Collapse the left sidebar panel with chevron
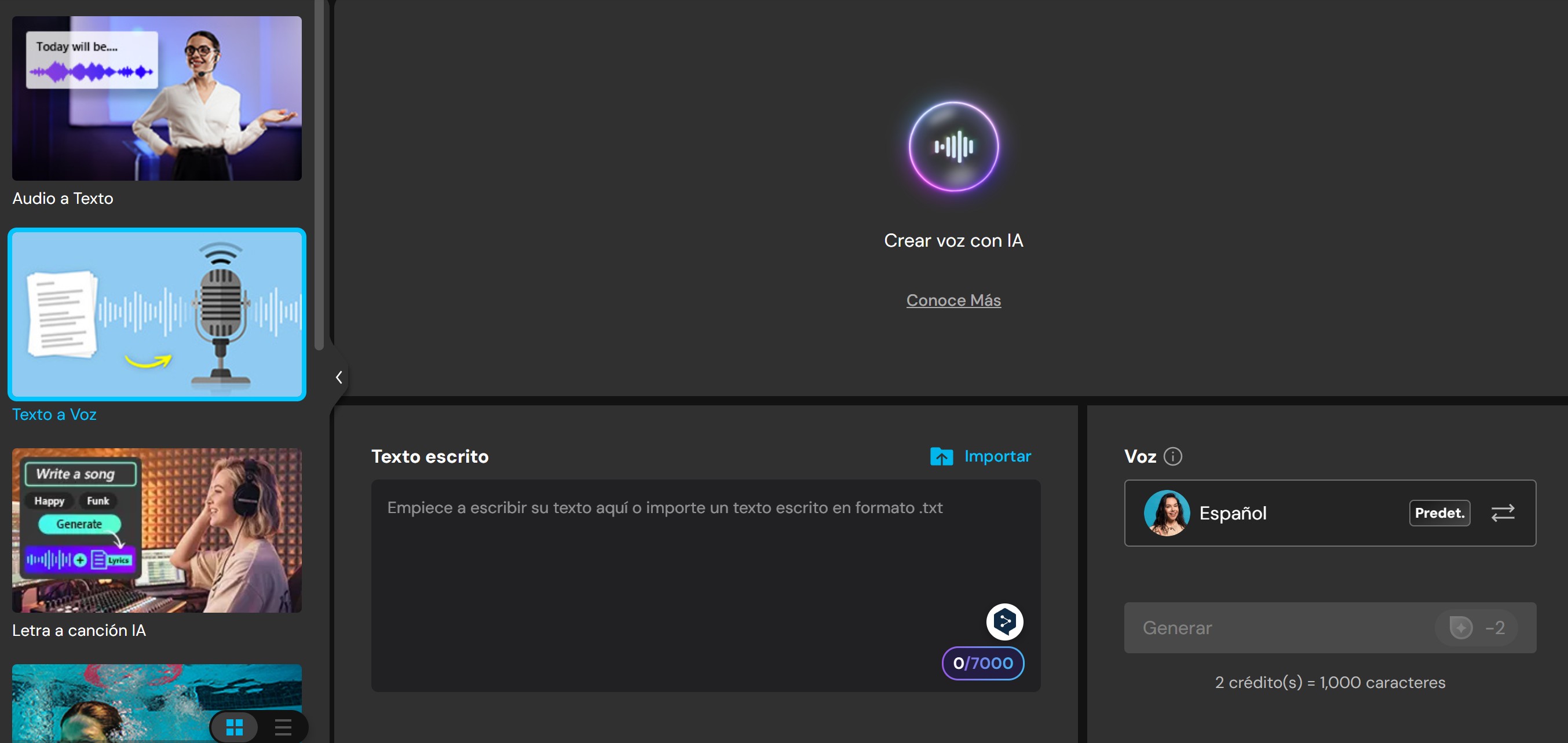This screenshot has width=1568, height=743. pyautogui.click(x=339, y=377)
